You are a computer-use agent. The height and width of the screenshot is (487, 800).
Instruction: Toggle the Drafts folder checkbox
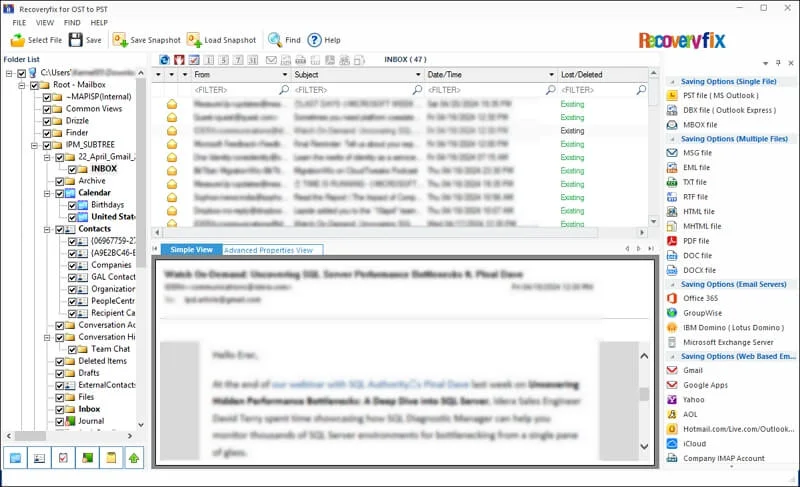[59, 373]
